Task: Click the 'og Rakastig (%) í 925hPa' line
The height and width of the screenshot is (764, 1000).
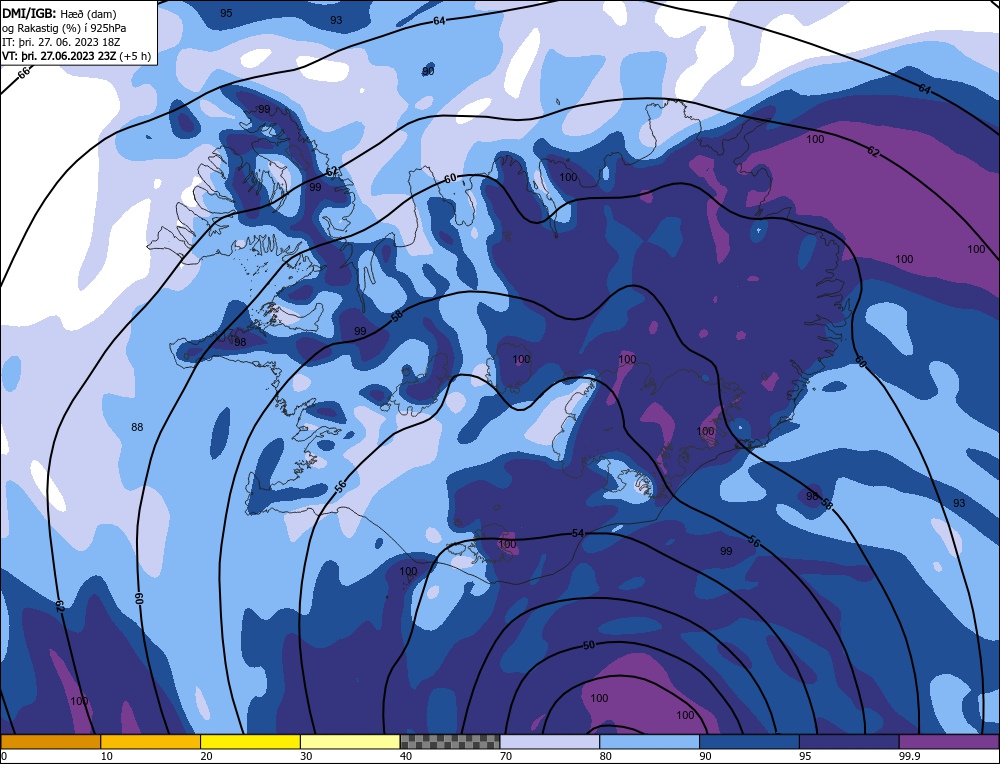Action: pos(64,28)
